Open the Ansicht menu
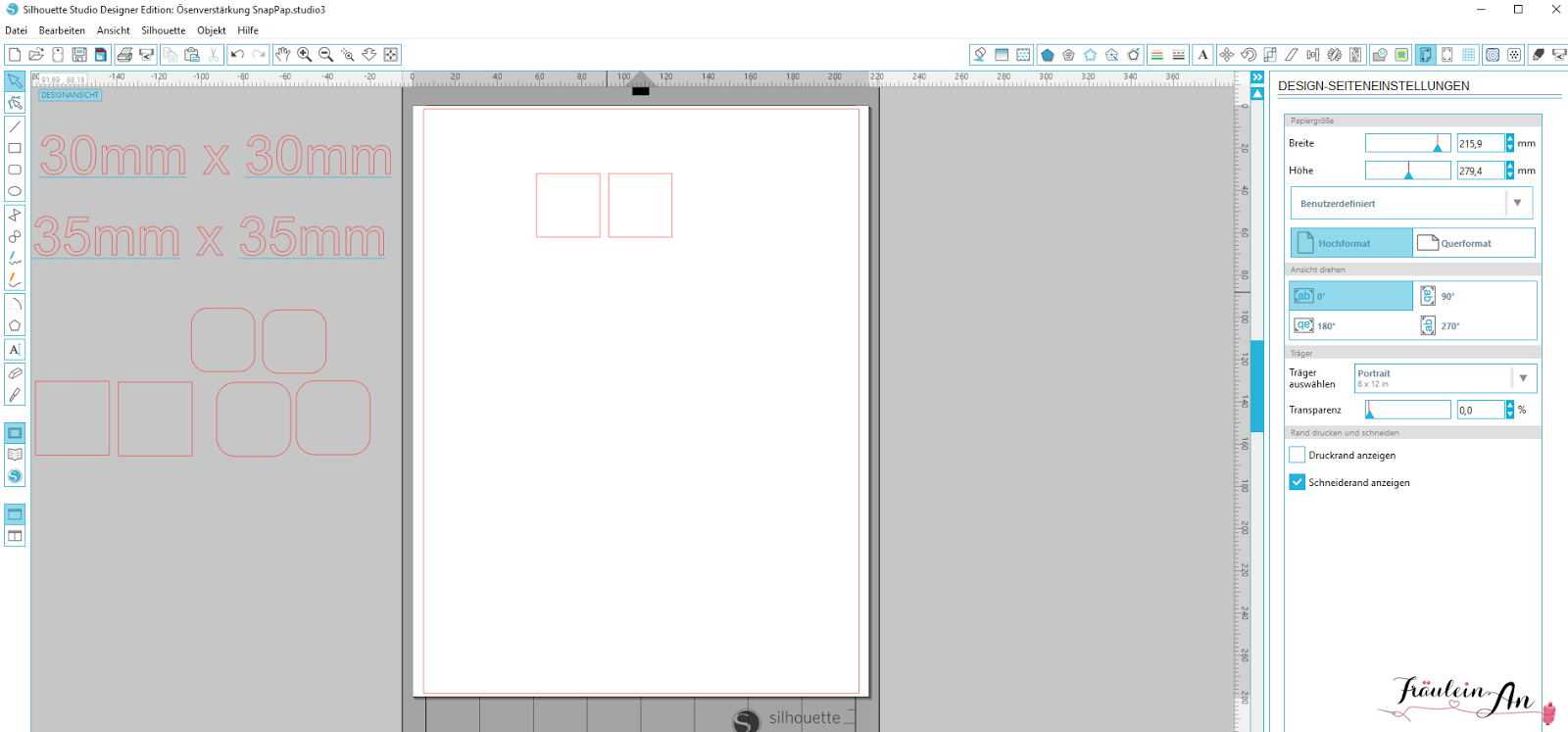The image size is (1568, 732). pos(114,30)
